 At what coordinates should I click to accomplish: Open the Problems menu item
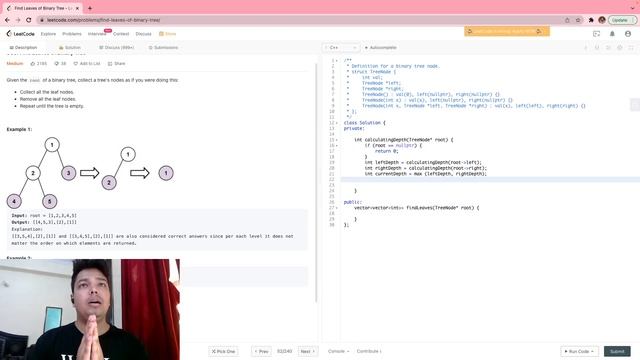point(72,34)
